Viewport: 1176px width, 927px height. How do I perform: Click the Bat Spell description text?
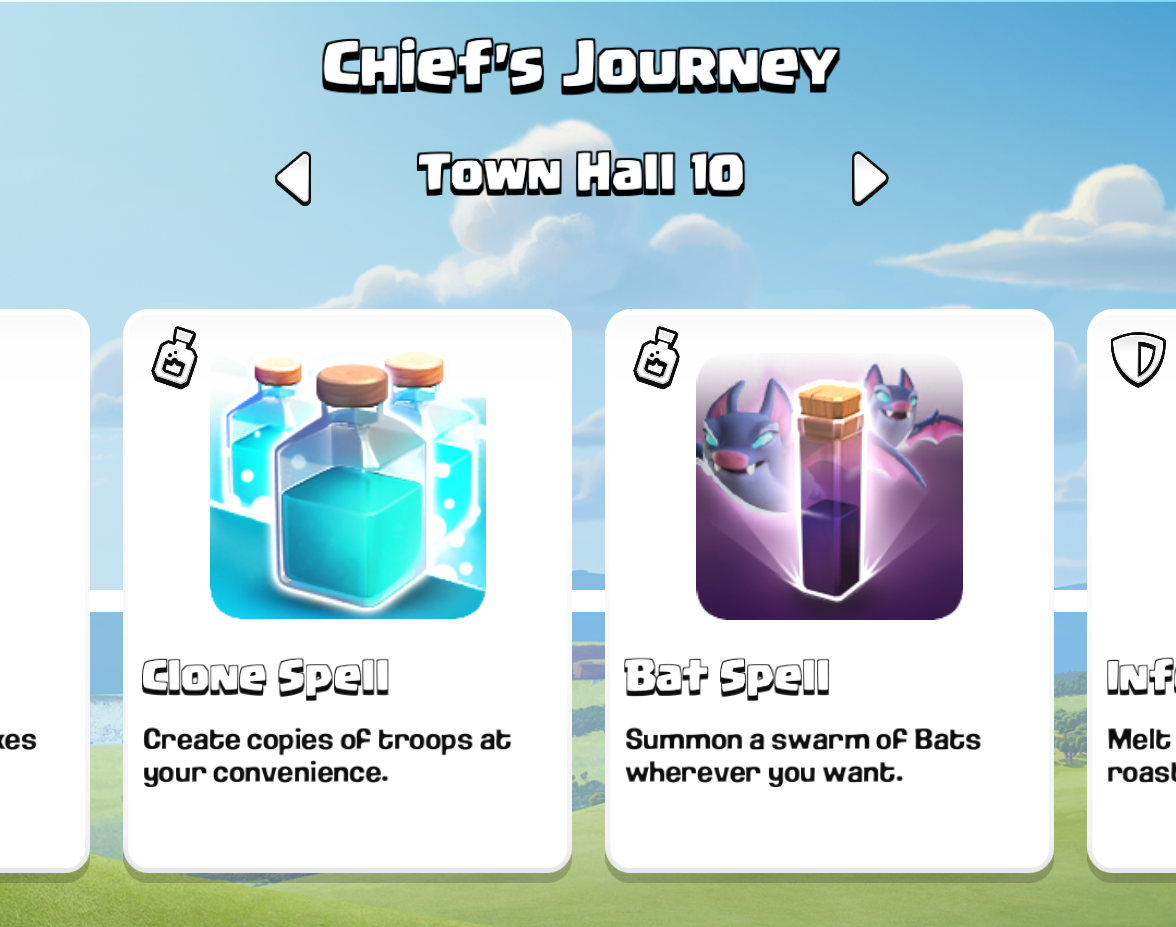click(x=802, y=756)
